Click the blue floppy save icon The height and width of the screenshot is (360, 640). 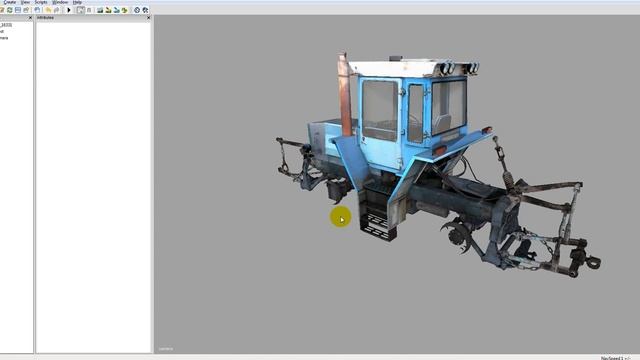[18, 10]
